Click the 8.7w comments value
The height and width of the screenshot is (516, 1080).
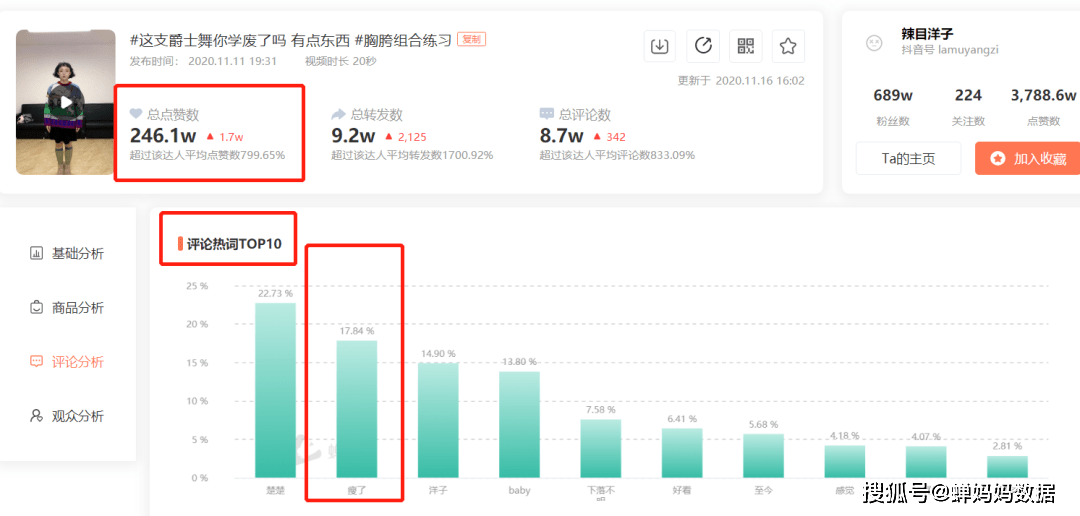click(561, 135)
